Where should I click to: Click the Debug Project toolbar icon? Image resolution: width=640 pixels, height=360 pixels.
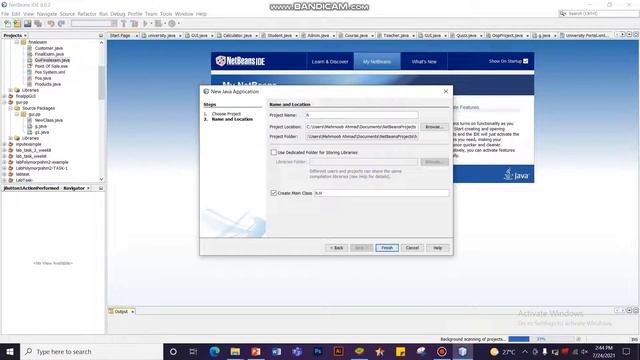coord(158,24)
